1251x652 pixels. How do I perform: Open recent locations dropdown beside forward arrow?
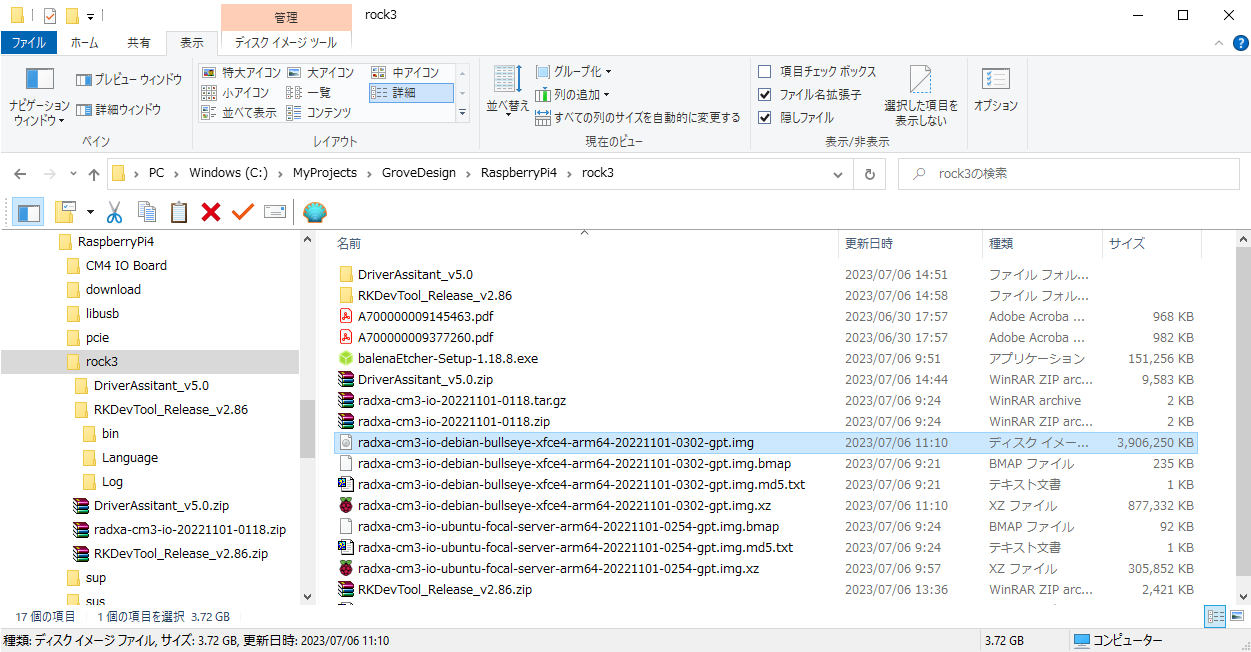(x=72, y=174)
